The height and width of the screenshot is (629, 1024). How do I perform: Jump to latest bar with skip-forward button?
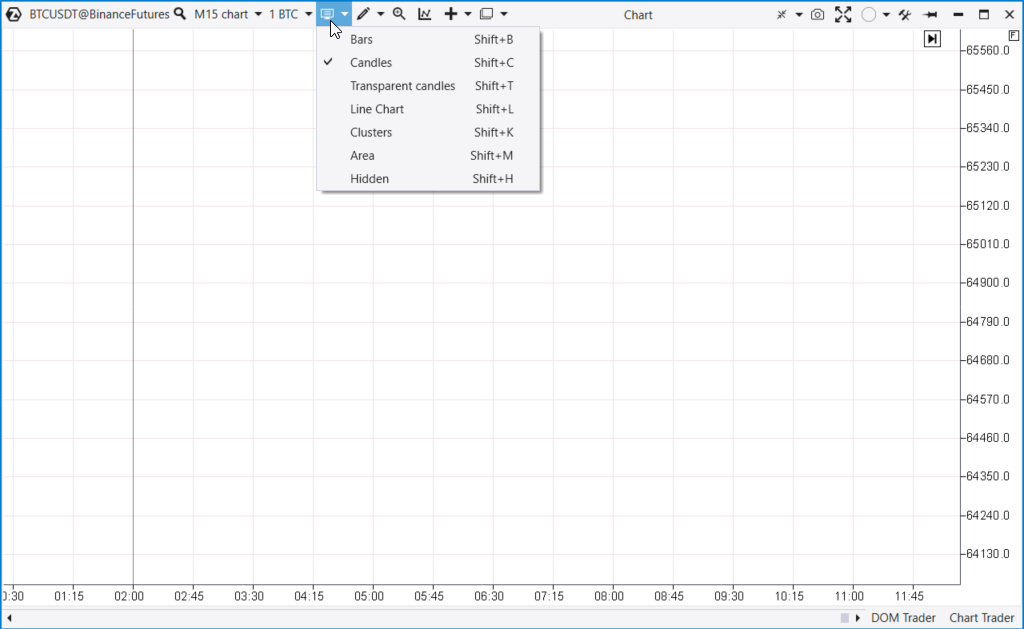click(932, 38)
